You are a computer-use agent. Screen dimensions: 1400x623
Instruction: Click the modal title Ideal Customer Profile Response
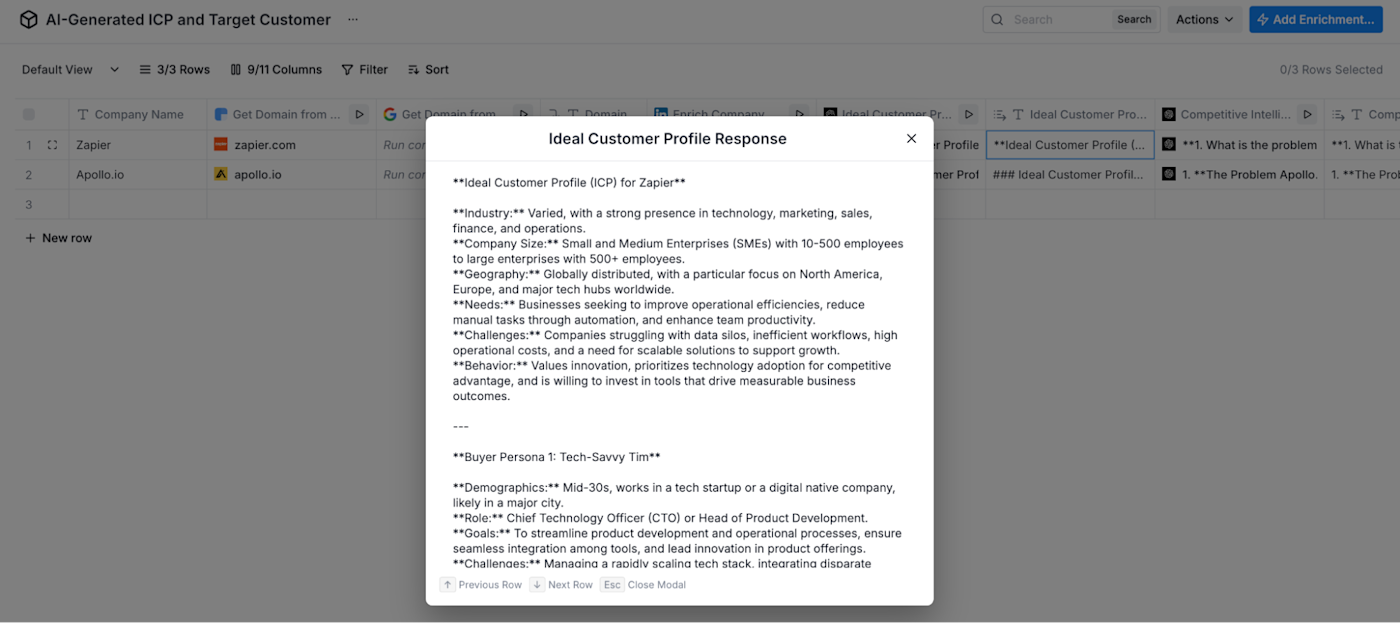(668, 139)
